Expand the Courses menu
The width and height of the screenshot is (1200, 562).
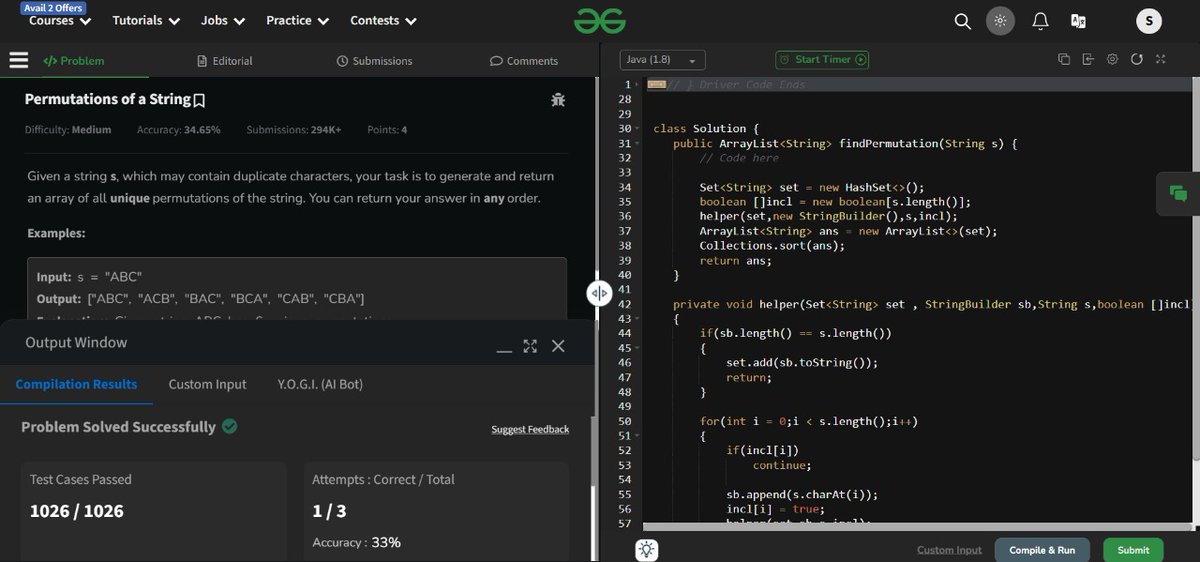click(60, 20)
